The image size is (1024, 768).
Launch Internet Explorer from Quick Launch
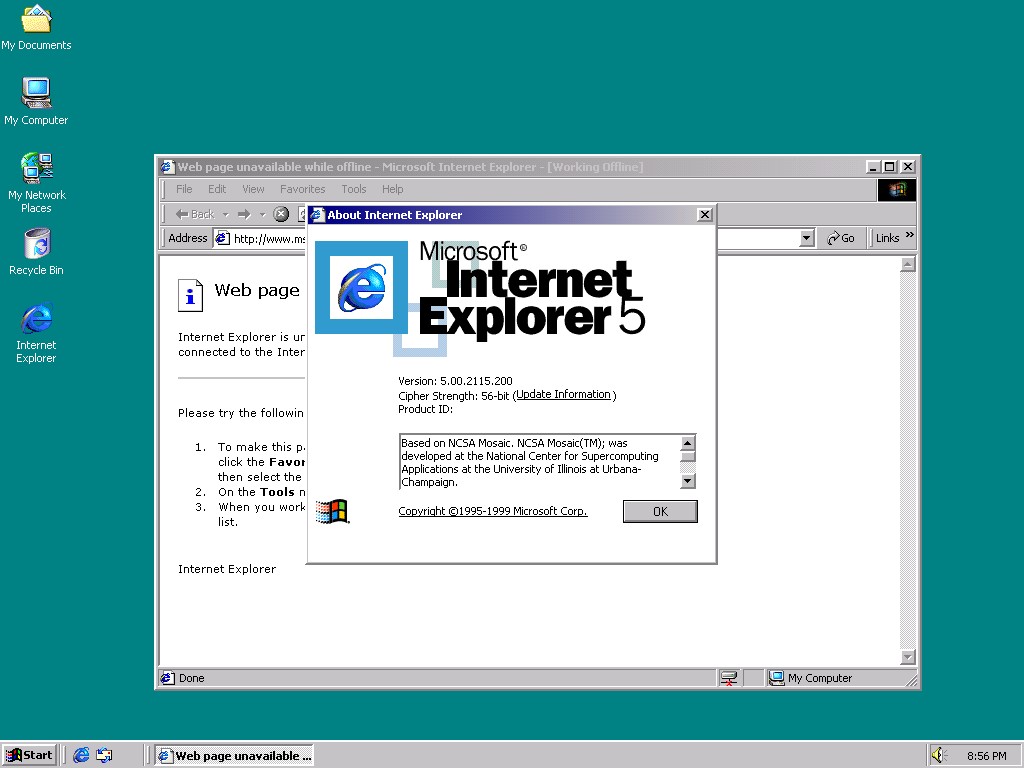(81, 756)
